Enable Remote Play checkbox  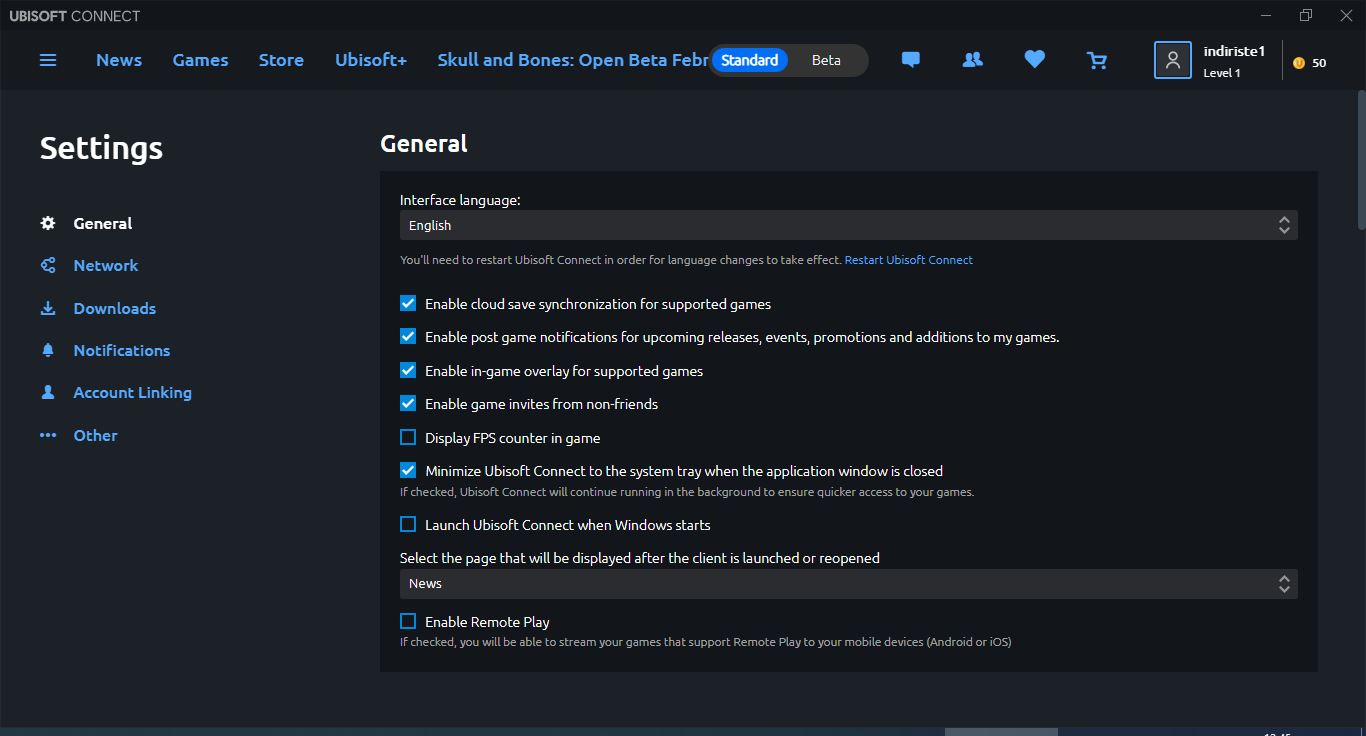point(408,621)
